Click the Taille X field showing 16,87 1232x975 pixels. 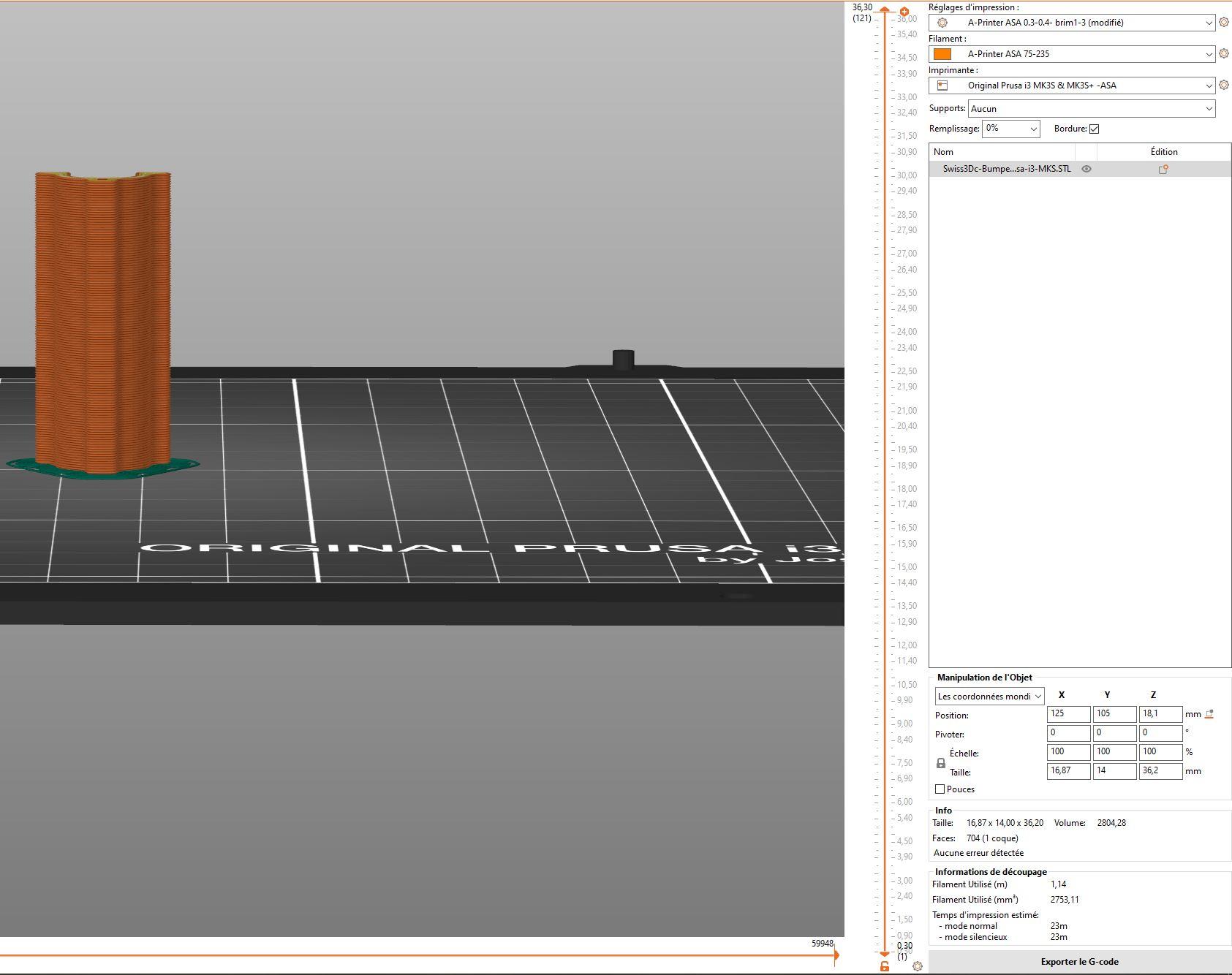[x=1069, y=771]
